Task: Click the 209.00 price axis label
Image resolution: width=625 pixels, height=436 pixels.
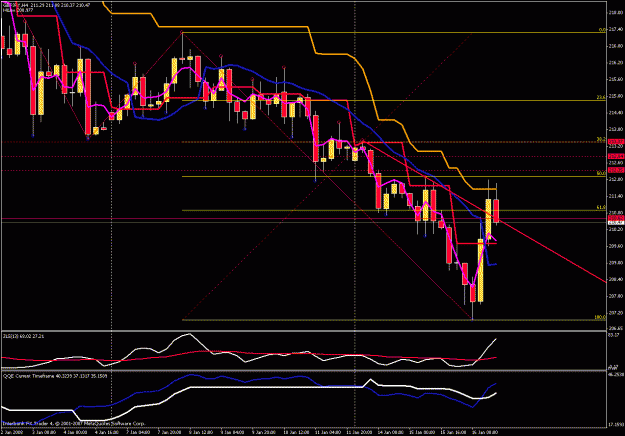Action: [x=616, y=263]
